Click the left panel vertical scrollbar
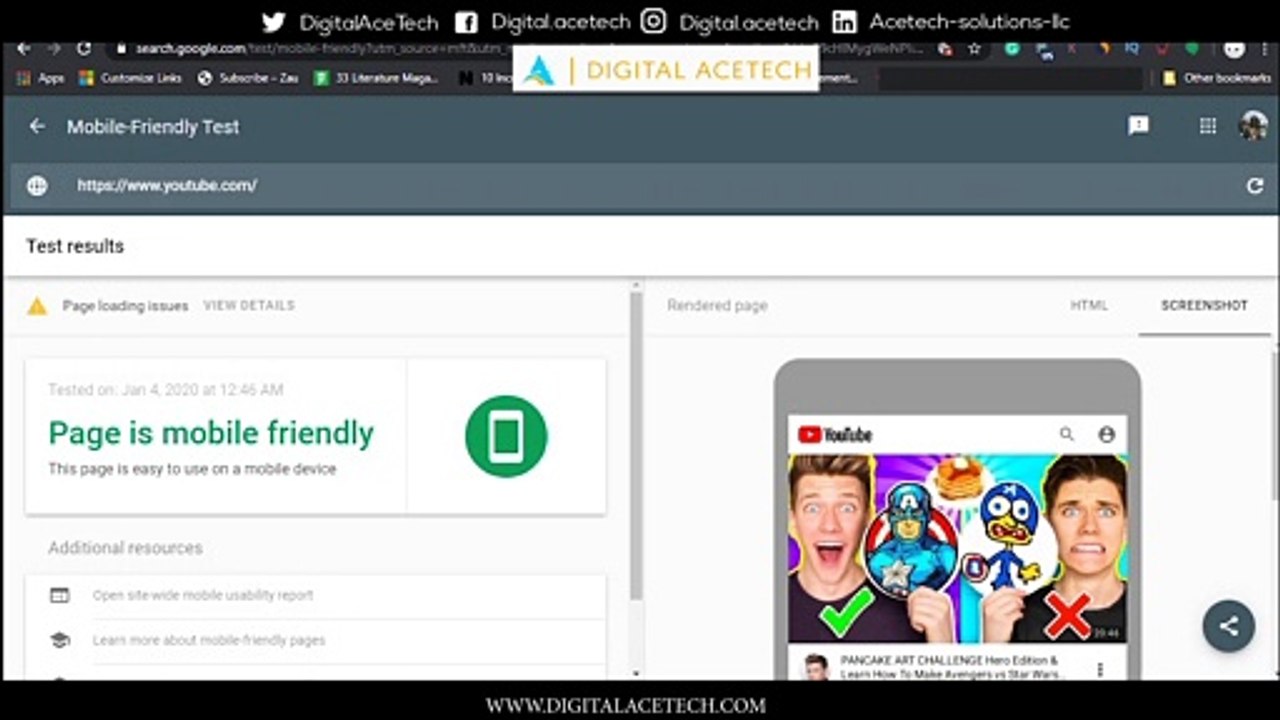 point(636,445)
